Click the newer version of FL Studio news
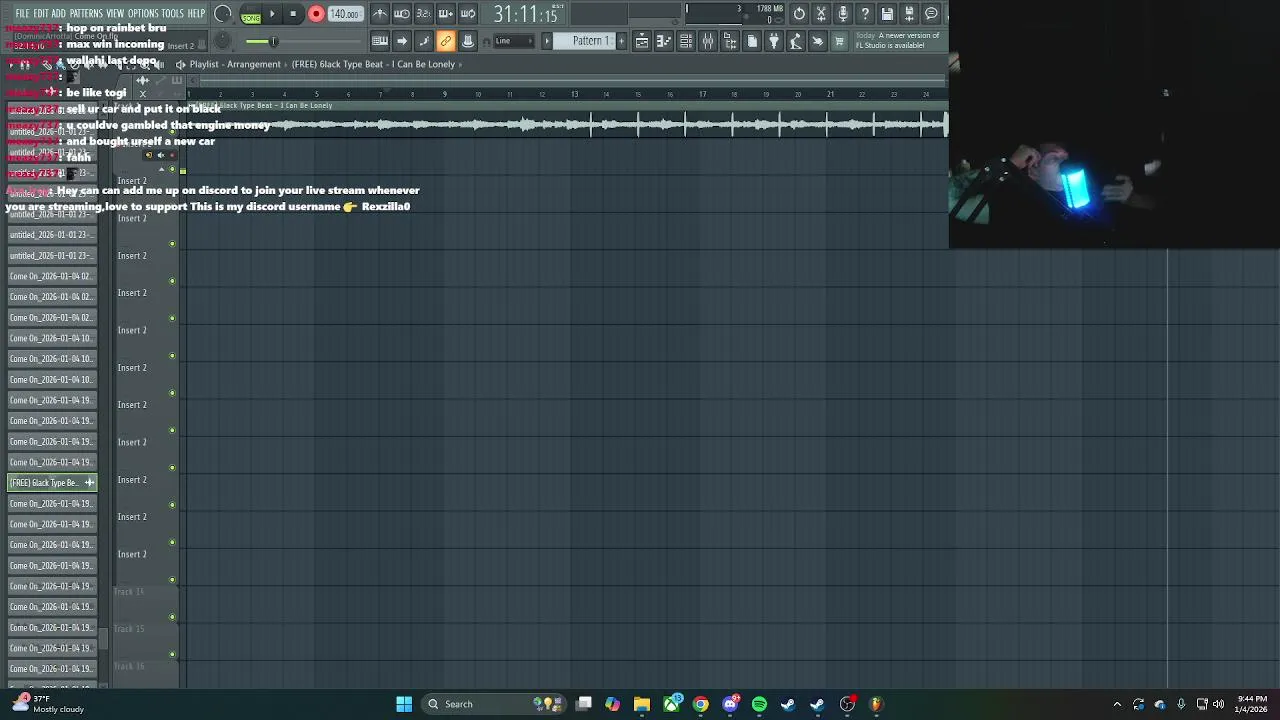Image resolution: width=1280 pixels, height=720 pixels. 898,40
